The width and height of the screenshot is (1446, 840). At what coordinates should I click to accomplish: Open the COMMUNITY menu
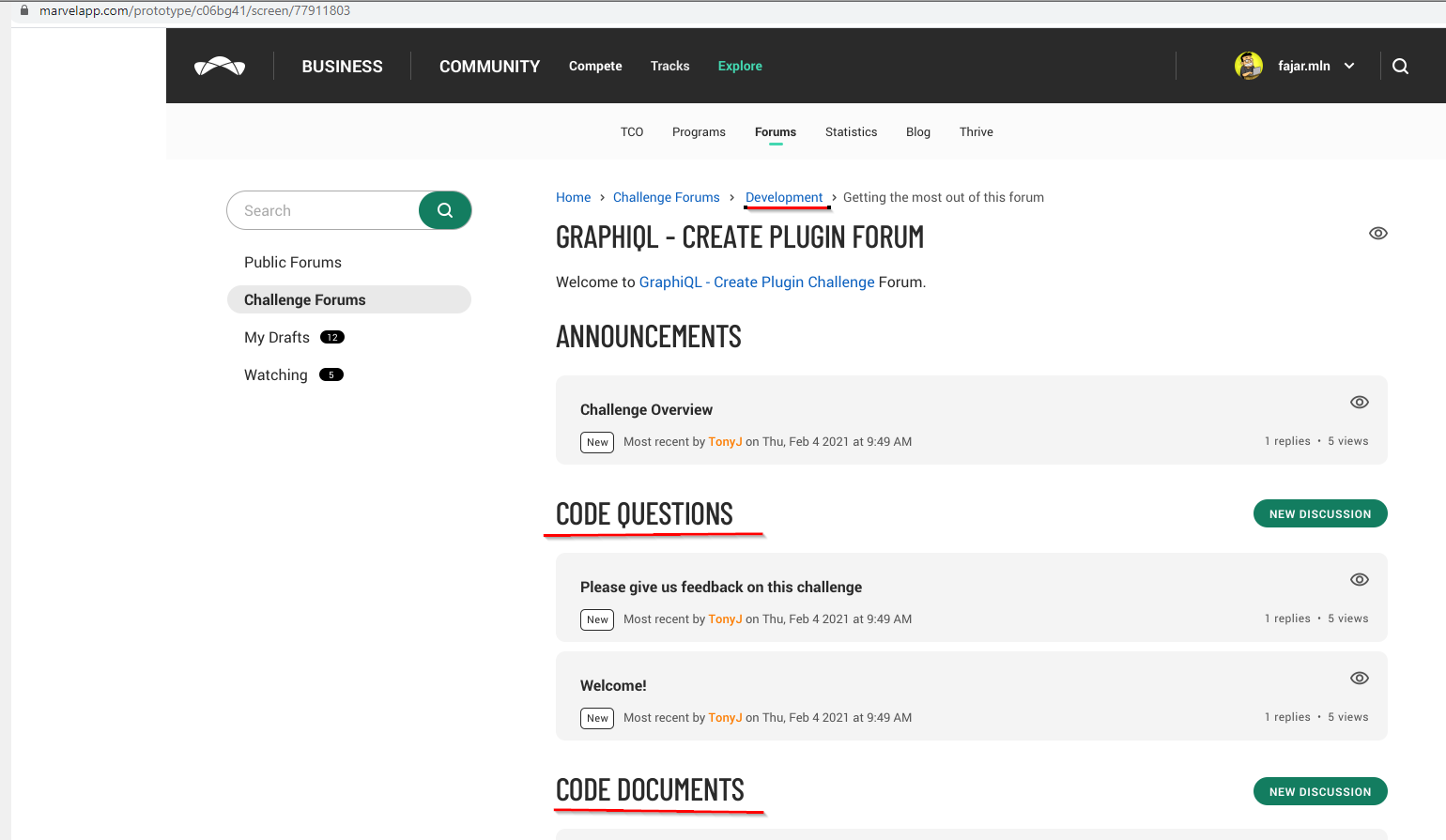tap(489, 67)
